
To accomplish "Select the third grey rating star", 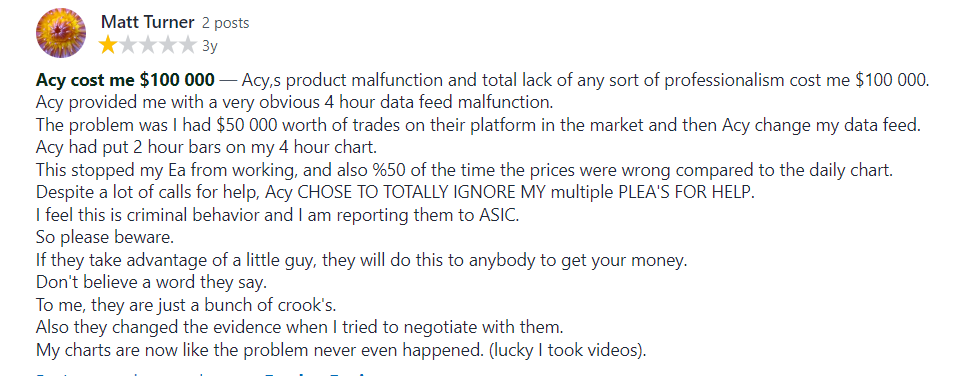I will tap(147, 45).
